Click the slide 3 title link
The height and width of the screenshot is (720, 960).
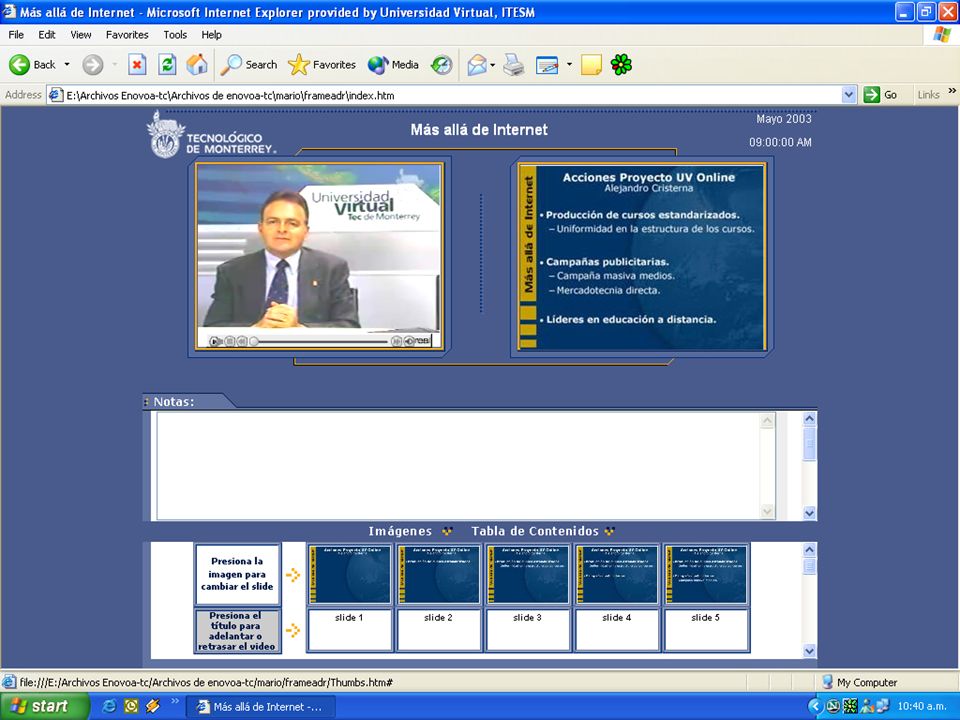click(527, 617)
